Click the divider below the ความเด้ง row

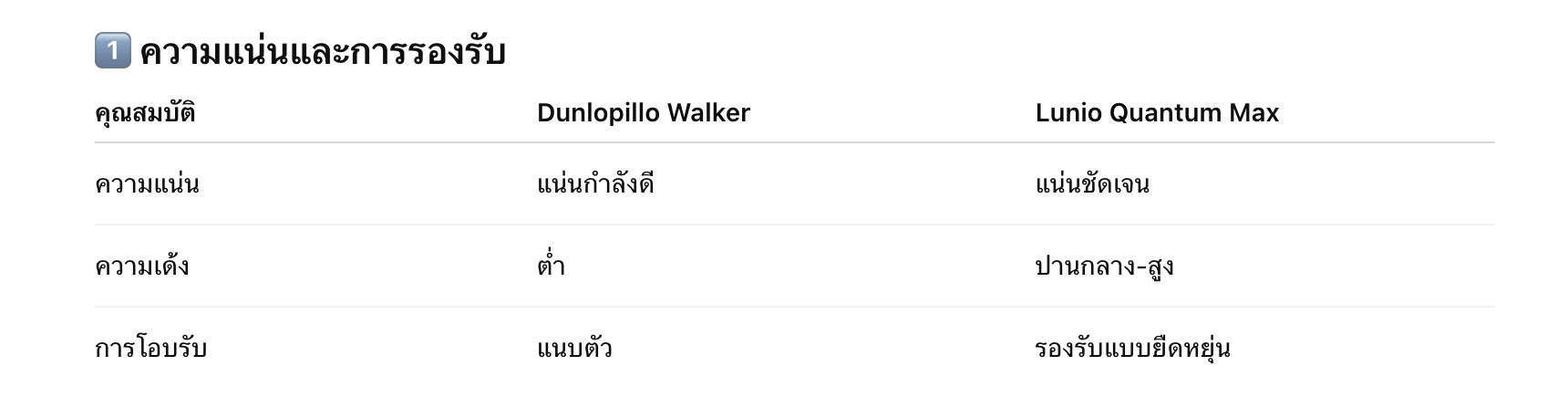pos(793,307)
